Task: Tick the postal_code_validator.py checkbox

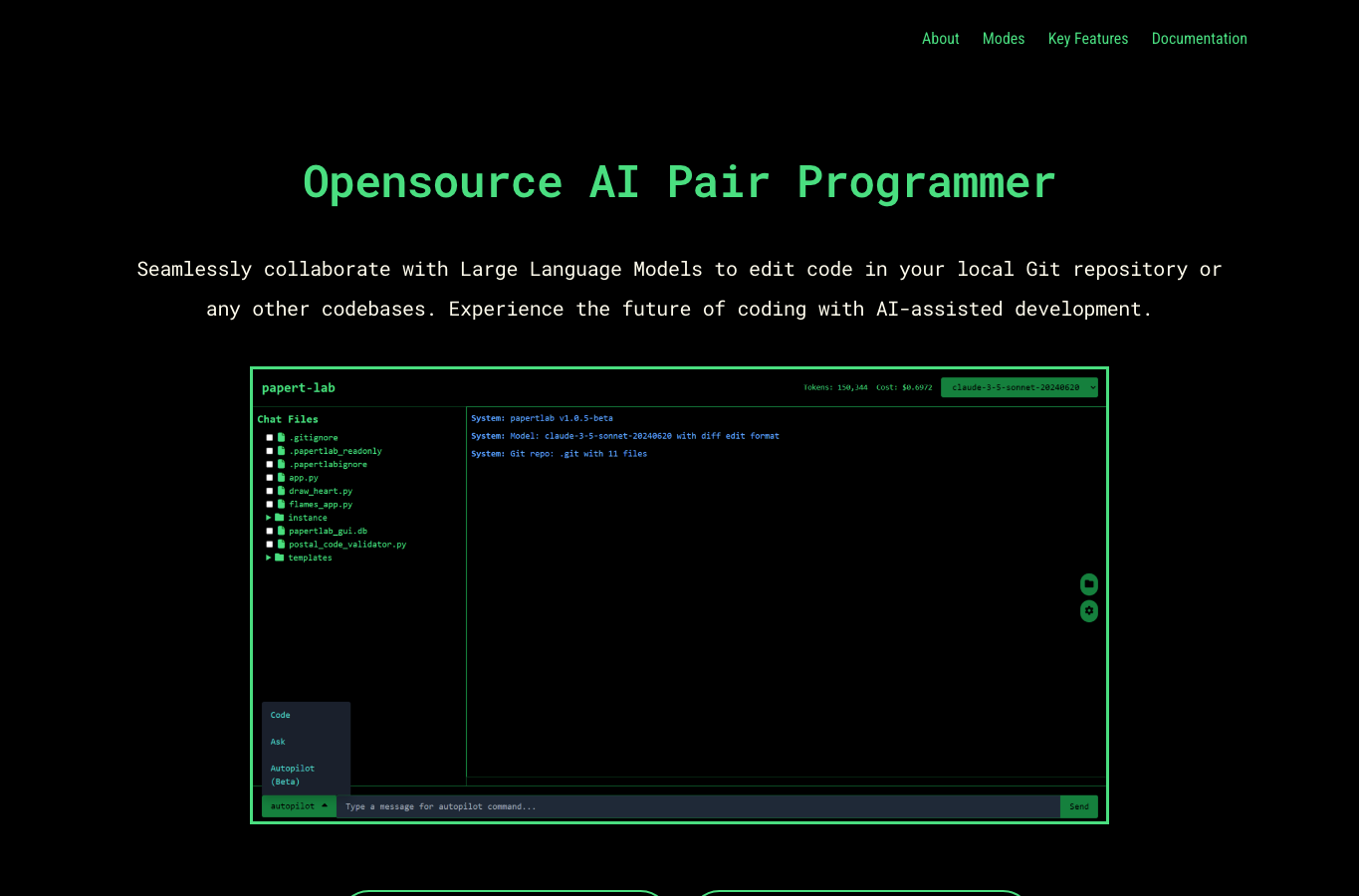Action: click(x=269, y=545)
